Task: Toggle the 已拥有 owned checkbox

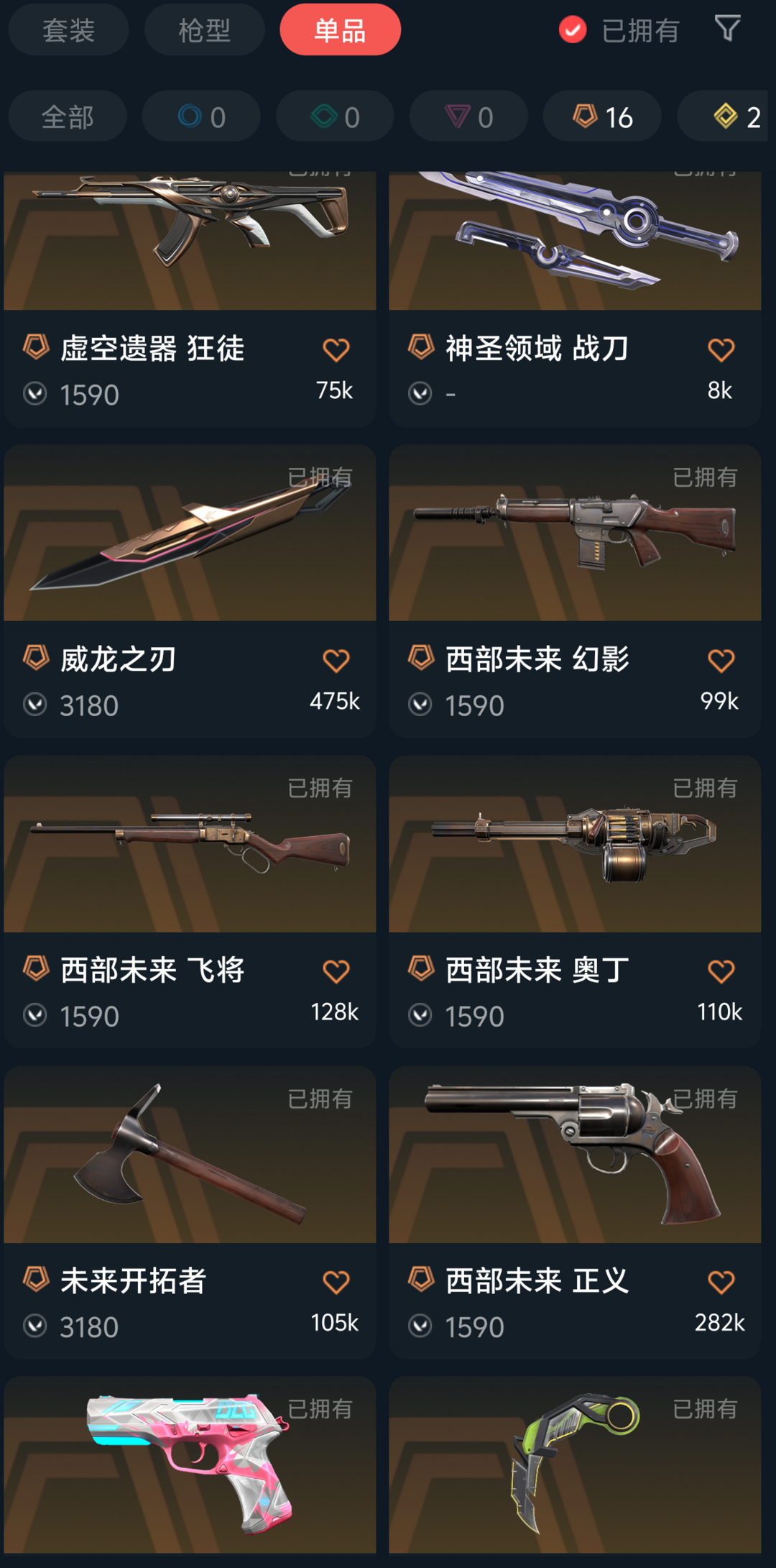Action: coord(573,29)
